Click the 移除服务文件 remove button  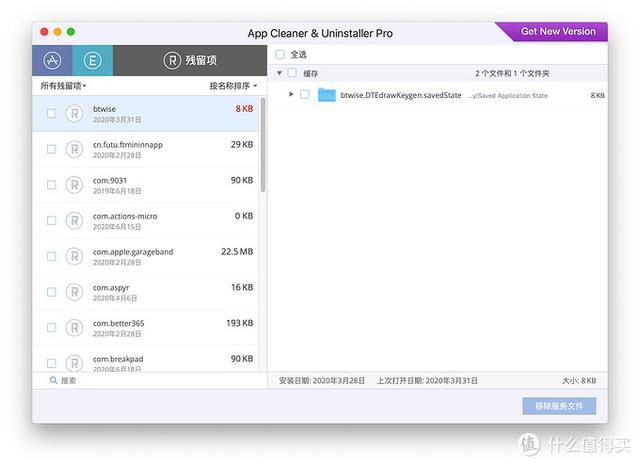(559, 406)
